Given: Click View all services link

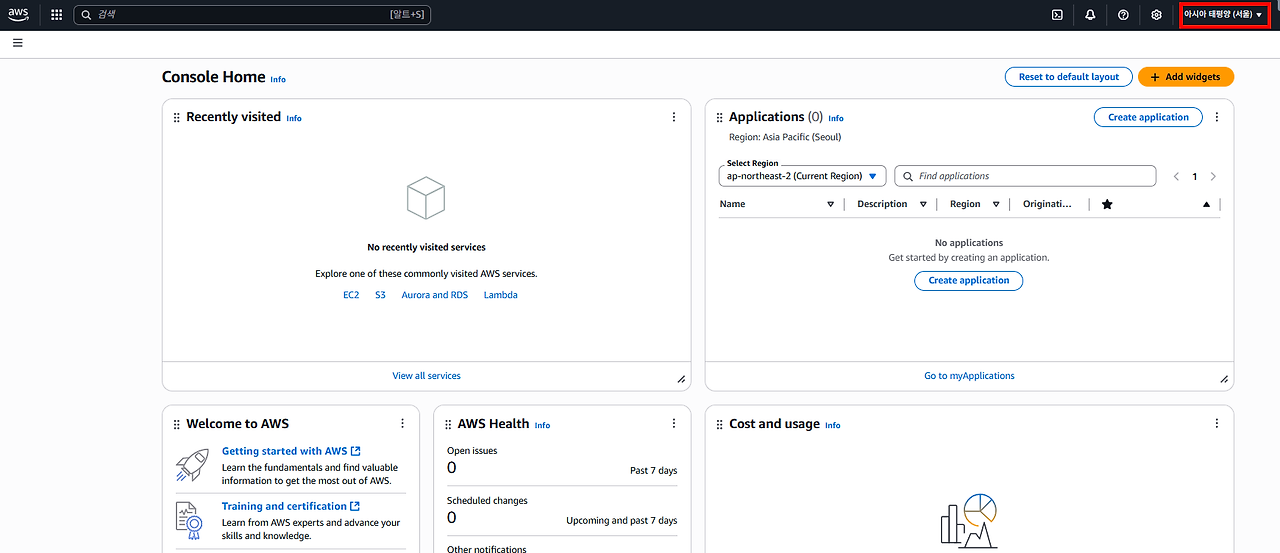Looking at the screenshot, I should coord(426,376).
